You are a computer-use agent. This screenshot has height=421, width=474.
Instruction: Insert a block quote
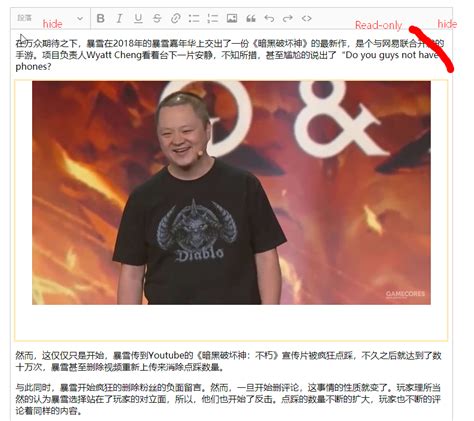(251, 18)
